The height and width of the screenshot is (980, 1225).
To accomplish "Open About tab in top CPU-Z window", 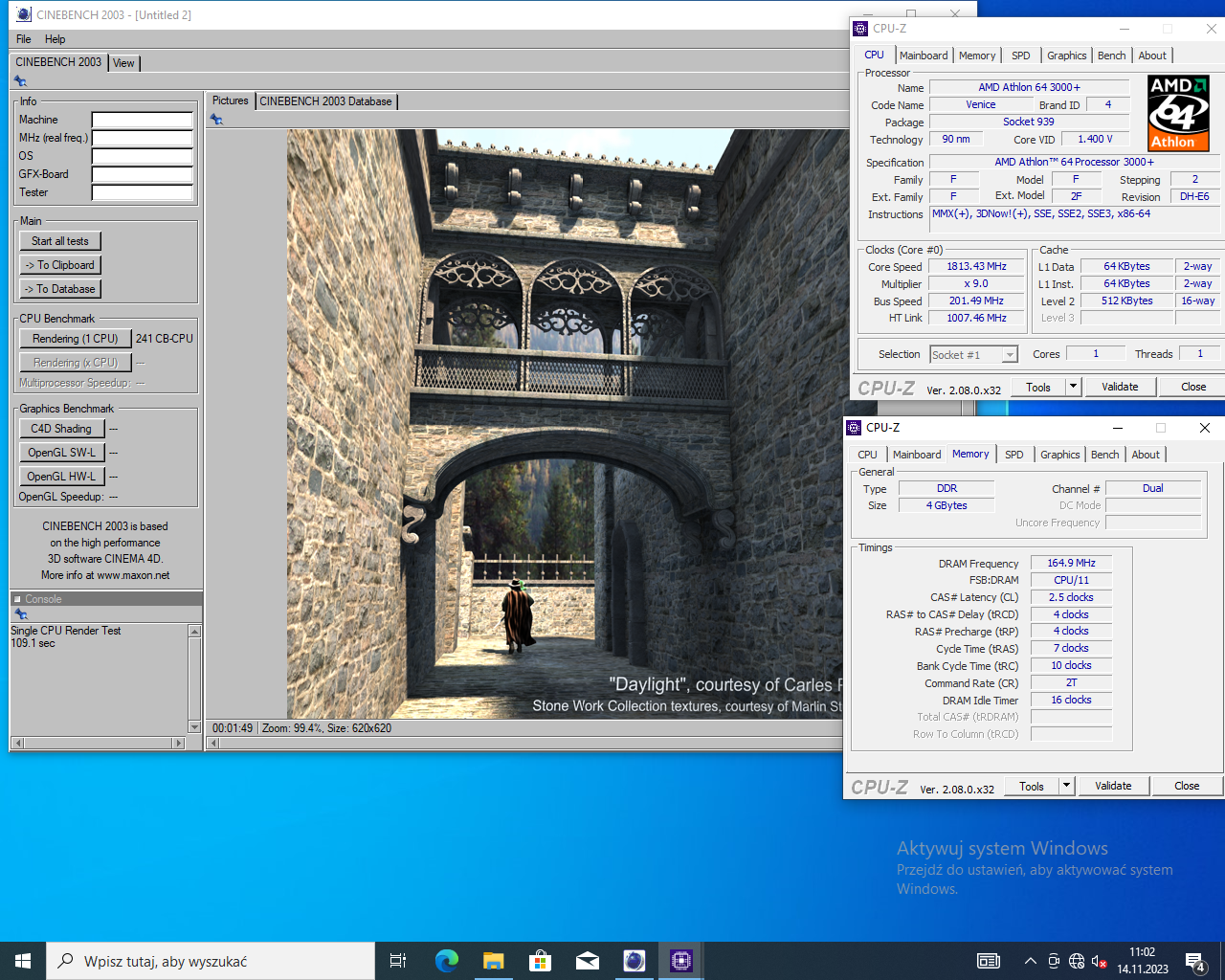I will tap(1152, 56).
